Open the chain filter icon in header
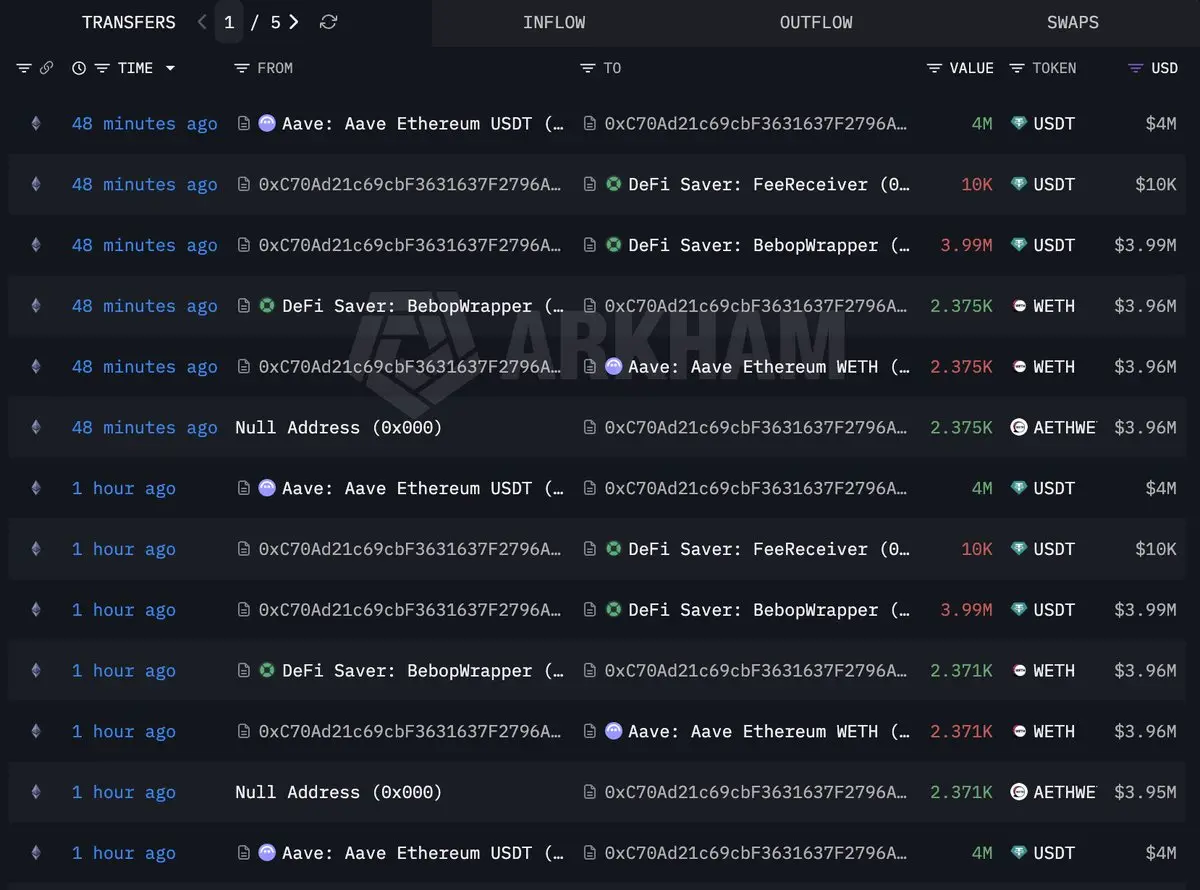 [24, 68]
